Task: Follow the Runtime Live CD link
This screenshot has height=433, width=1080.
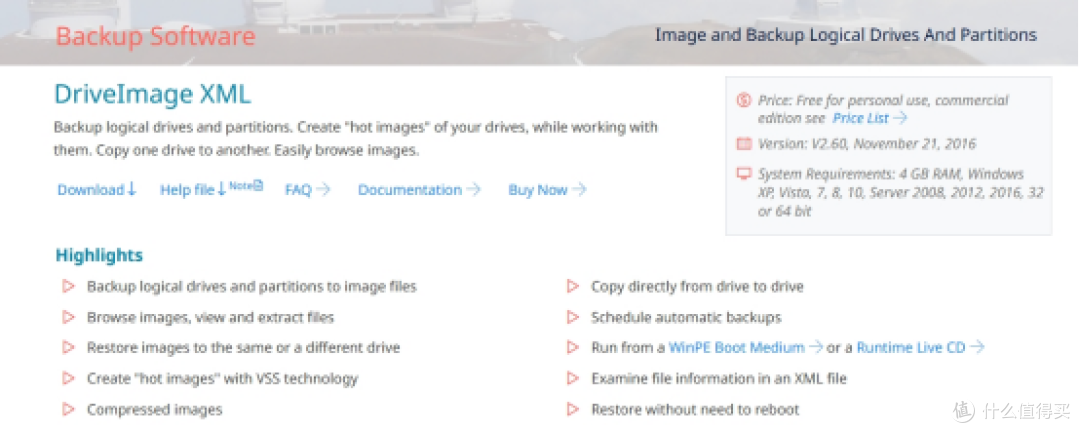Action: point(920,348)
